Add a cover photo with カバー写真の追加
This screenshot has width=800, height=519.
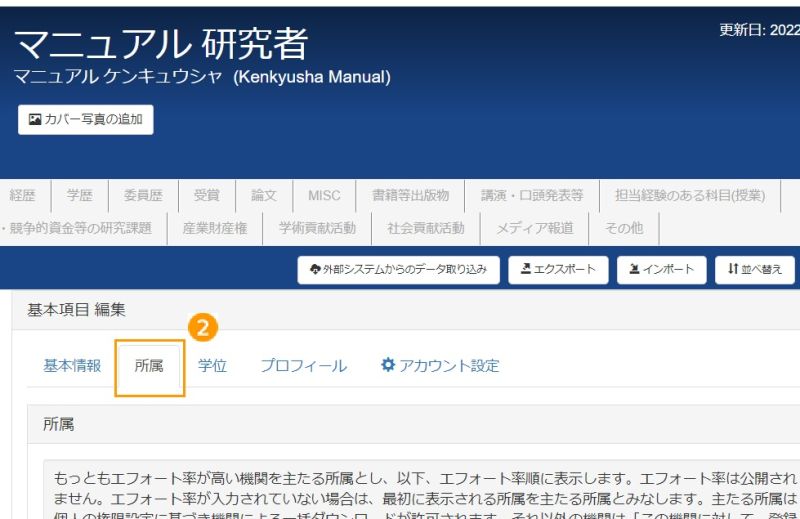point(86,119)
